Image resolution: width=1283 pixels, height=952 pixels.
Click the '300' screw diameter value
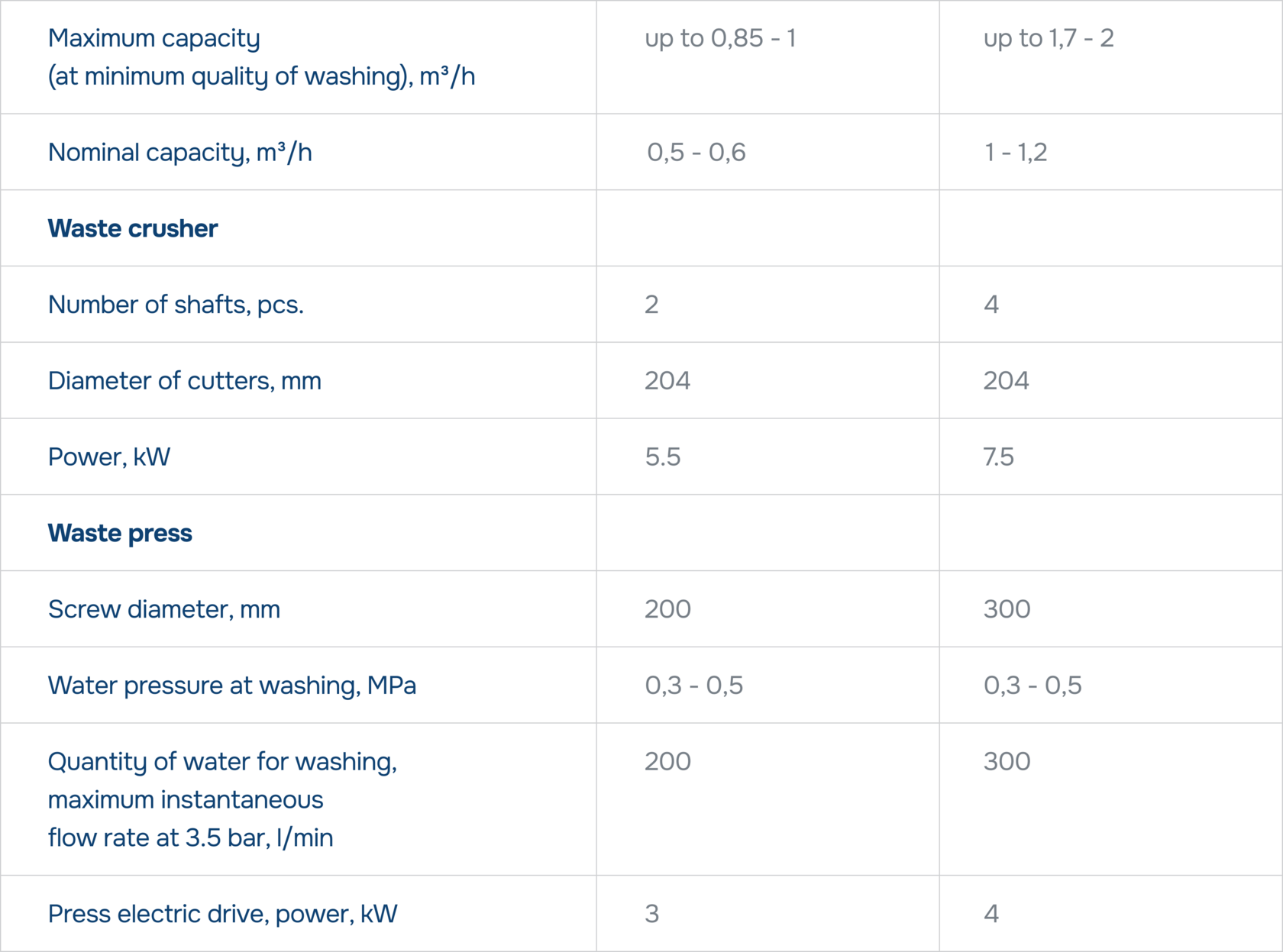coord(1007,609)
